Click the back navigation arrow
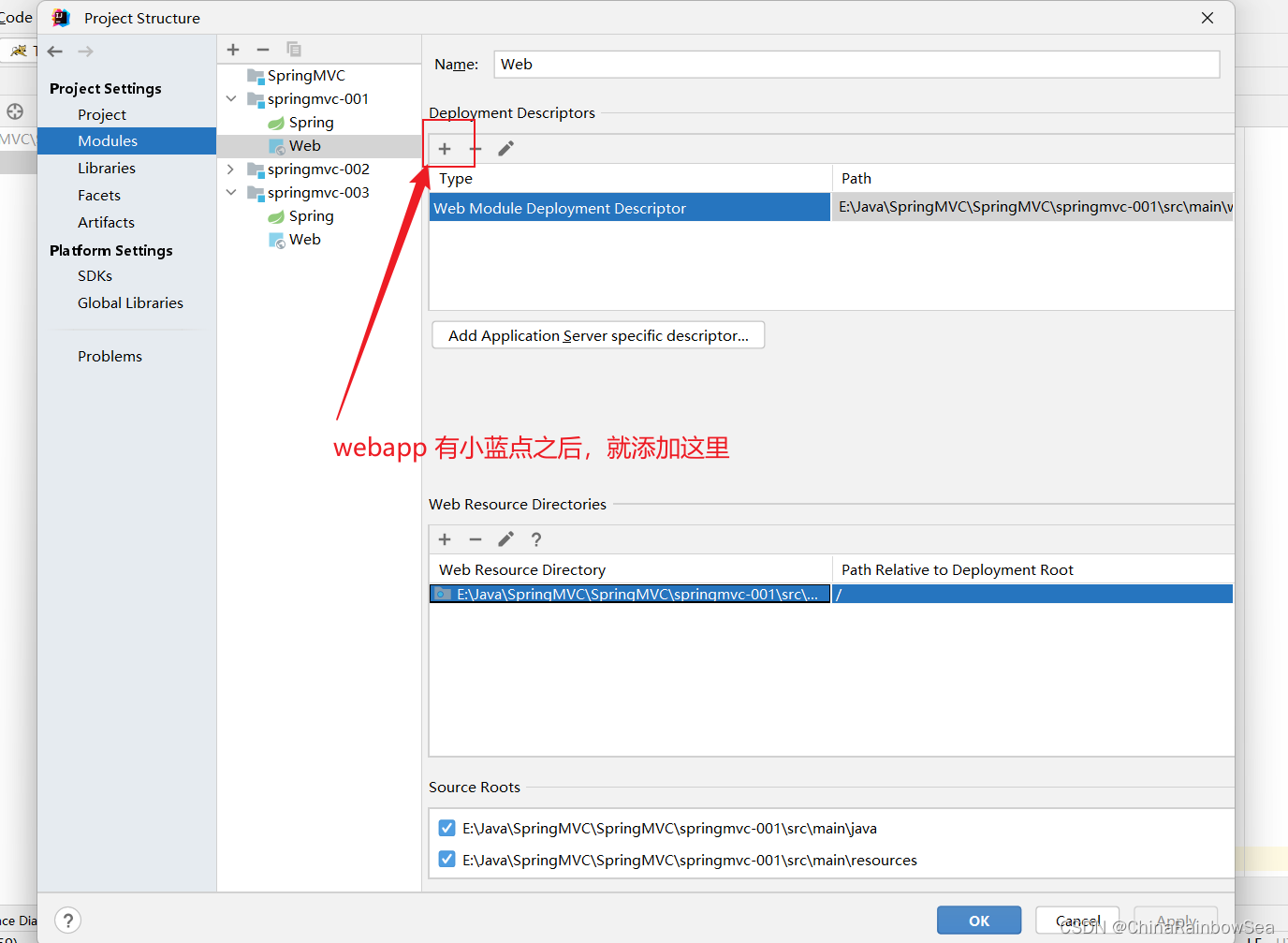 (x=55, y=52)
